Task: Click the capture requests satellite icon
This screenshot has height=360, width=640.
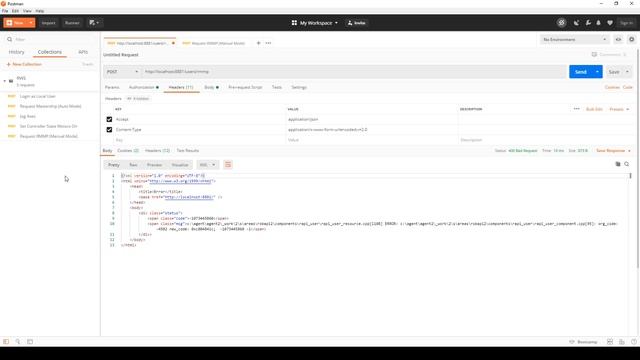Action: click(x=576, y=23)
